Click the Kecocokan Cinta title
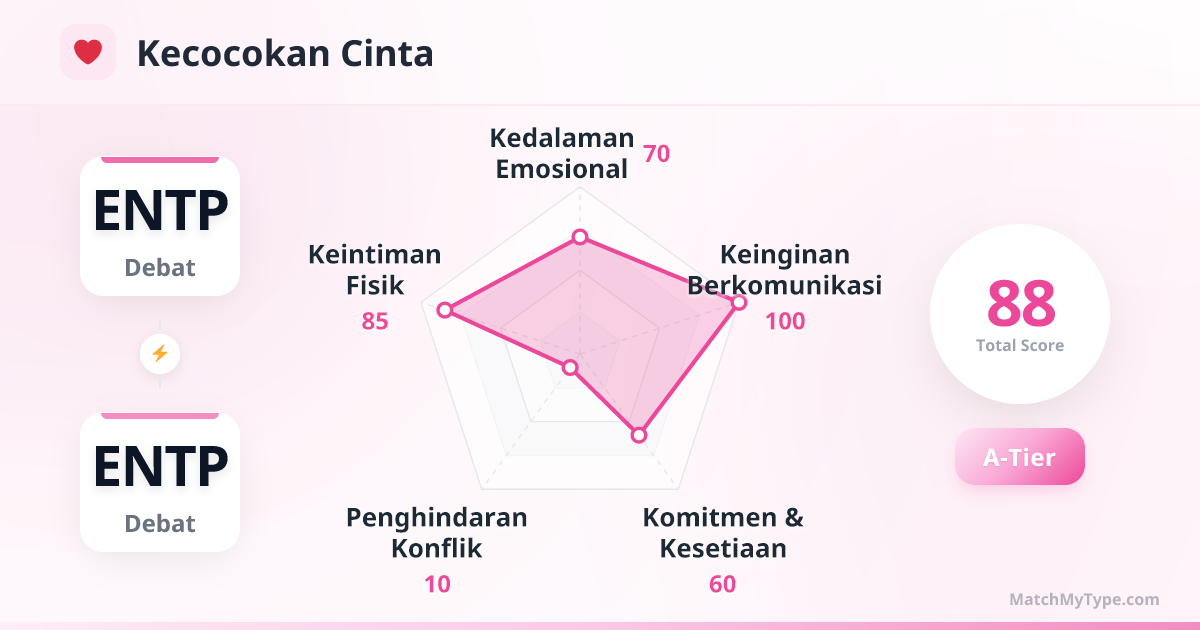1200x630 pixels. click(x=285, y=53)
